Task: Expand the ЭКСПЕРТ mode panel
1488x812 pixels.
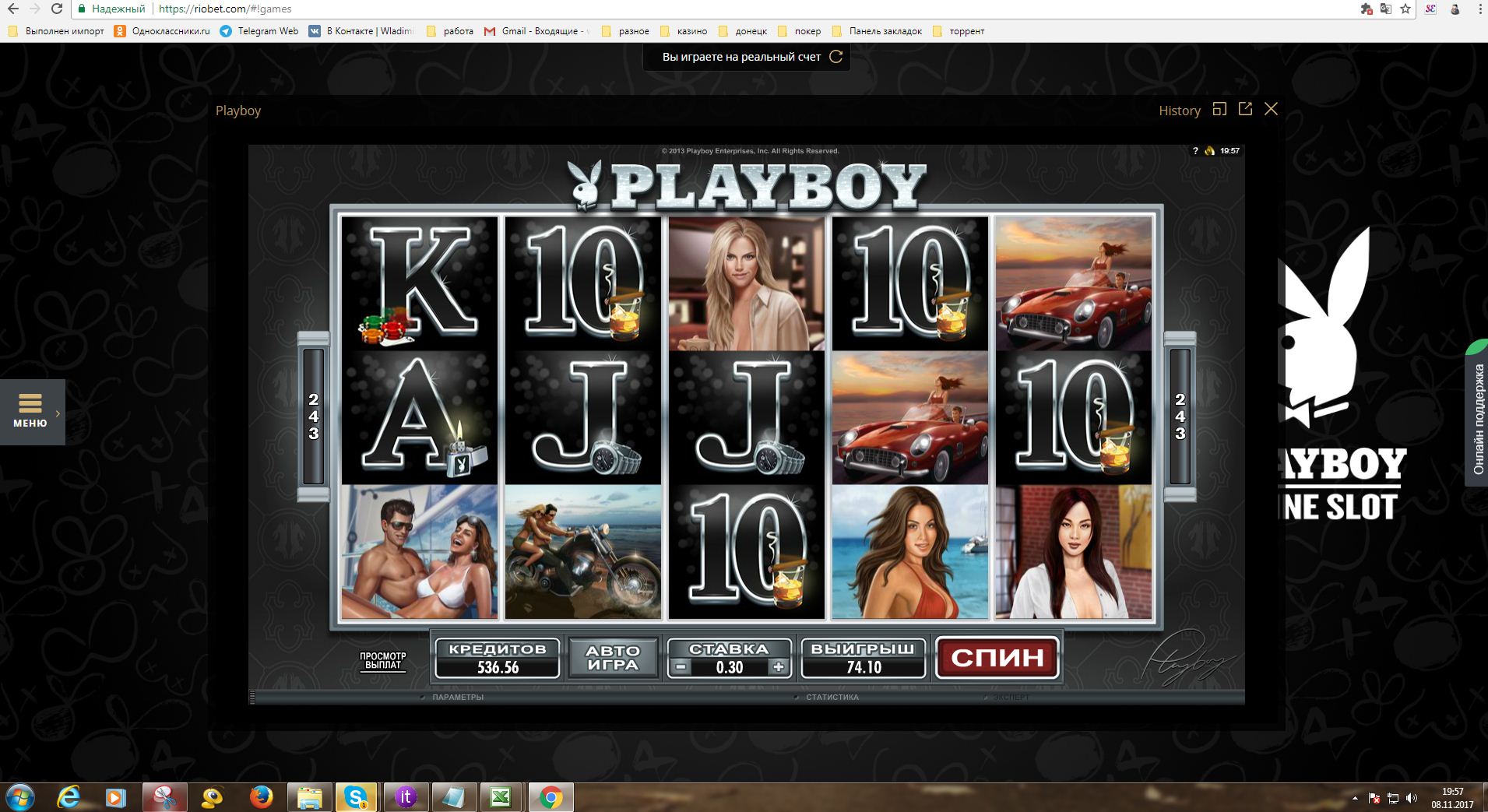Action: click(1011, 698)
